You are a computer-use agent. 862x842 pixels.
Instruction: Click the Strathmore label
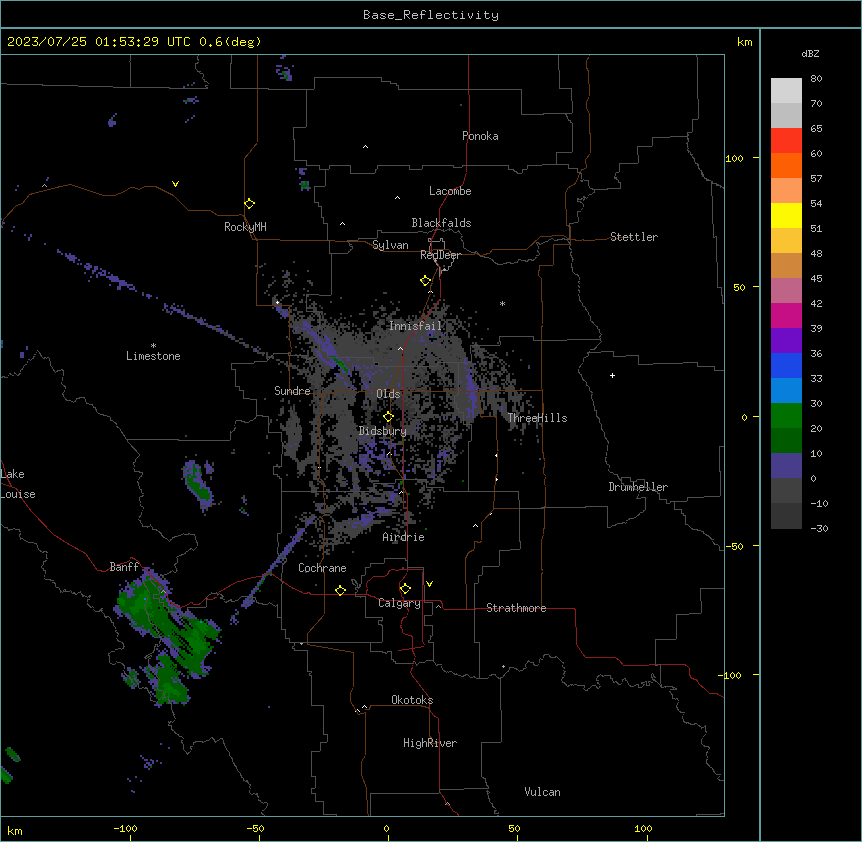point(516,608)
